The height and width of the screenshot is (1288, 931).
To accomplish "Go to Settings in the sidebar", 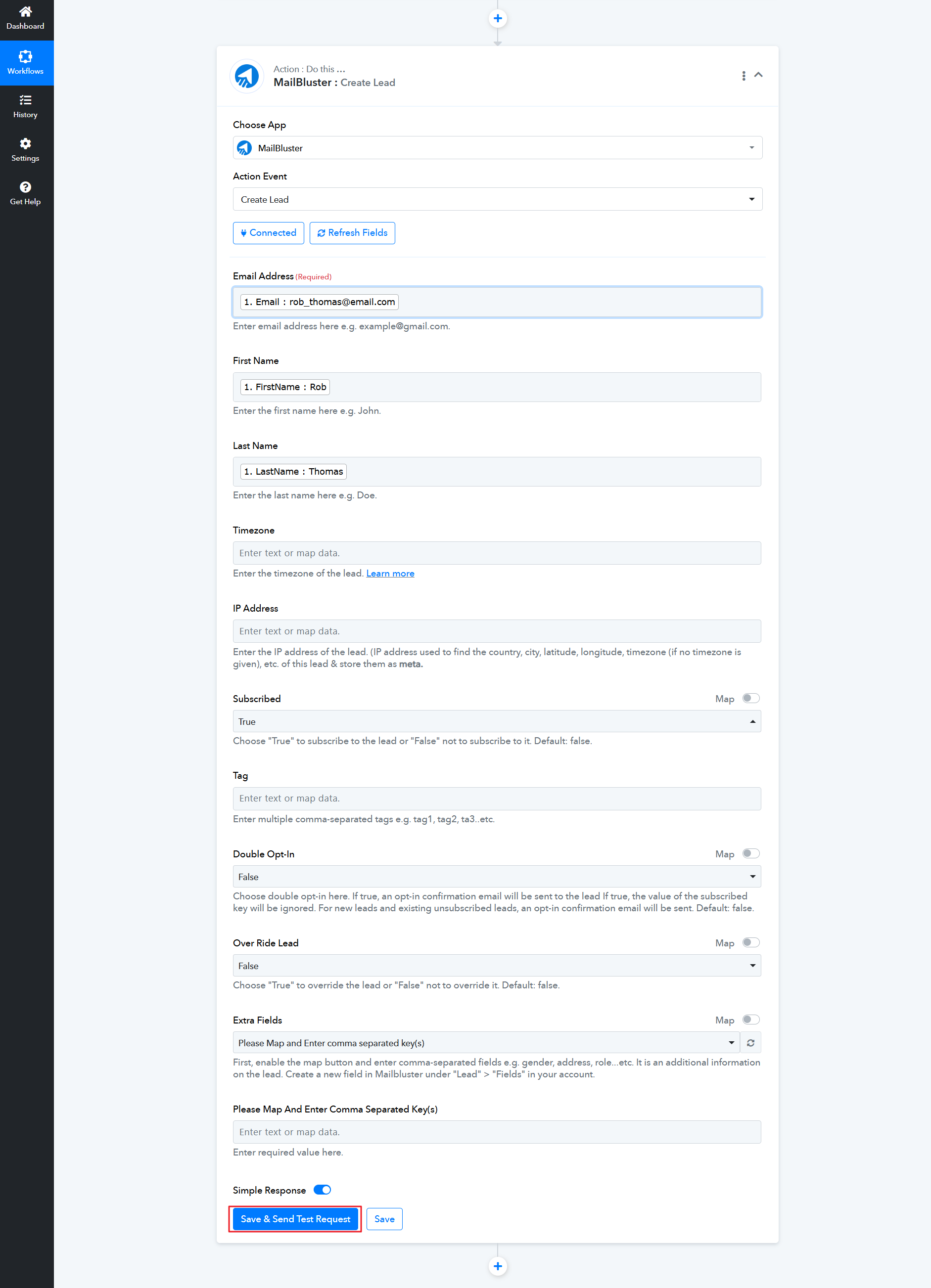I will tap(26, 150).
